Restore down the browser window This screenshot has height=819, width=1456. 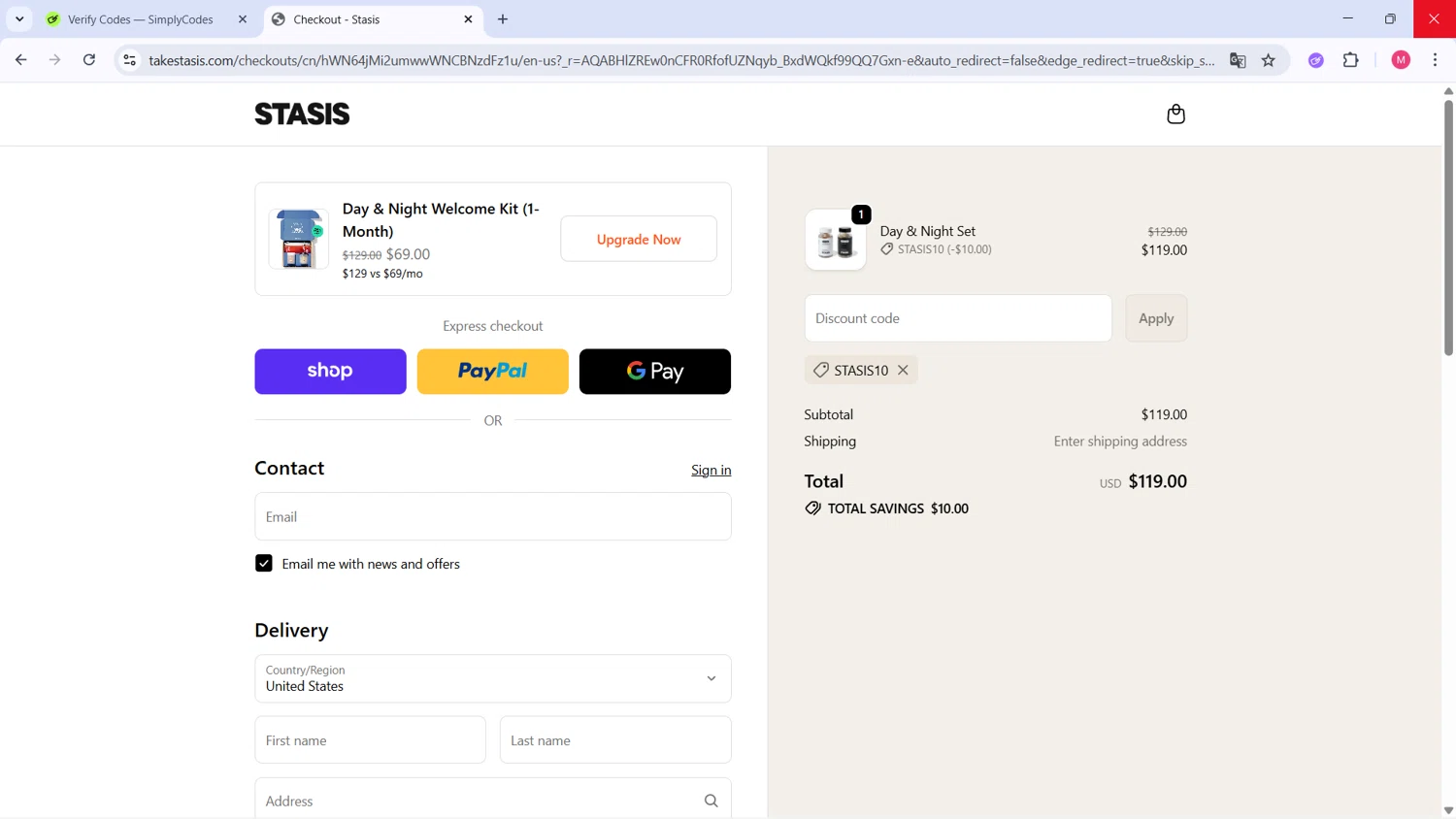point(1390,19)
